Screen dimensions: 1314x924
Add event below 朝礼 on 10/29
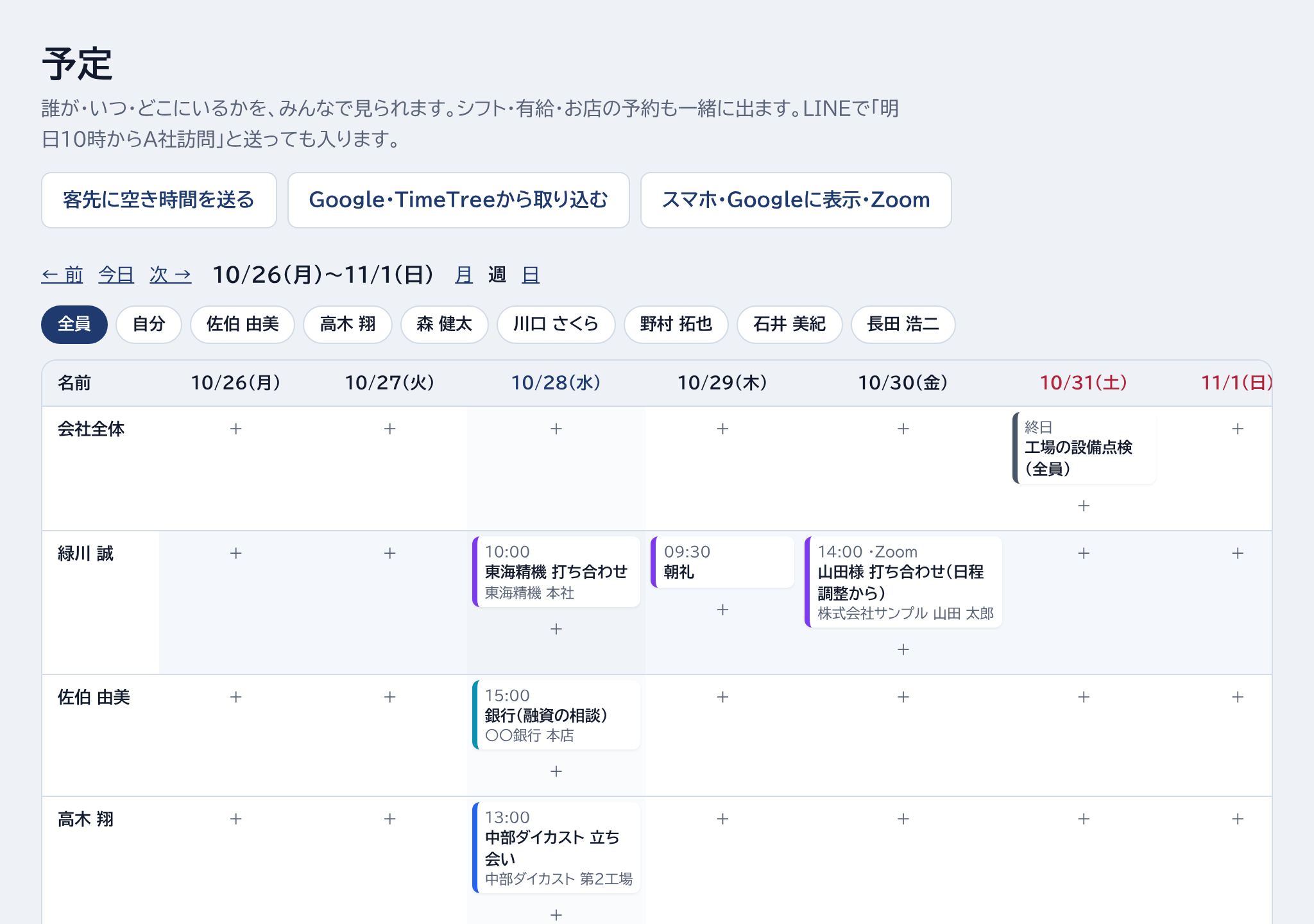click(x=722, y=610)
